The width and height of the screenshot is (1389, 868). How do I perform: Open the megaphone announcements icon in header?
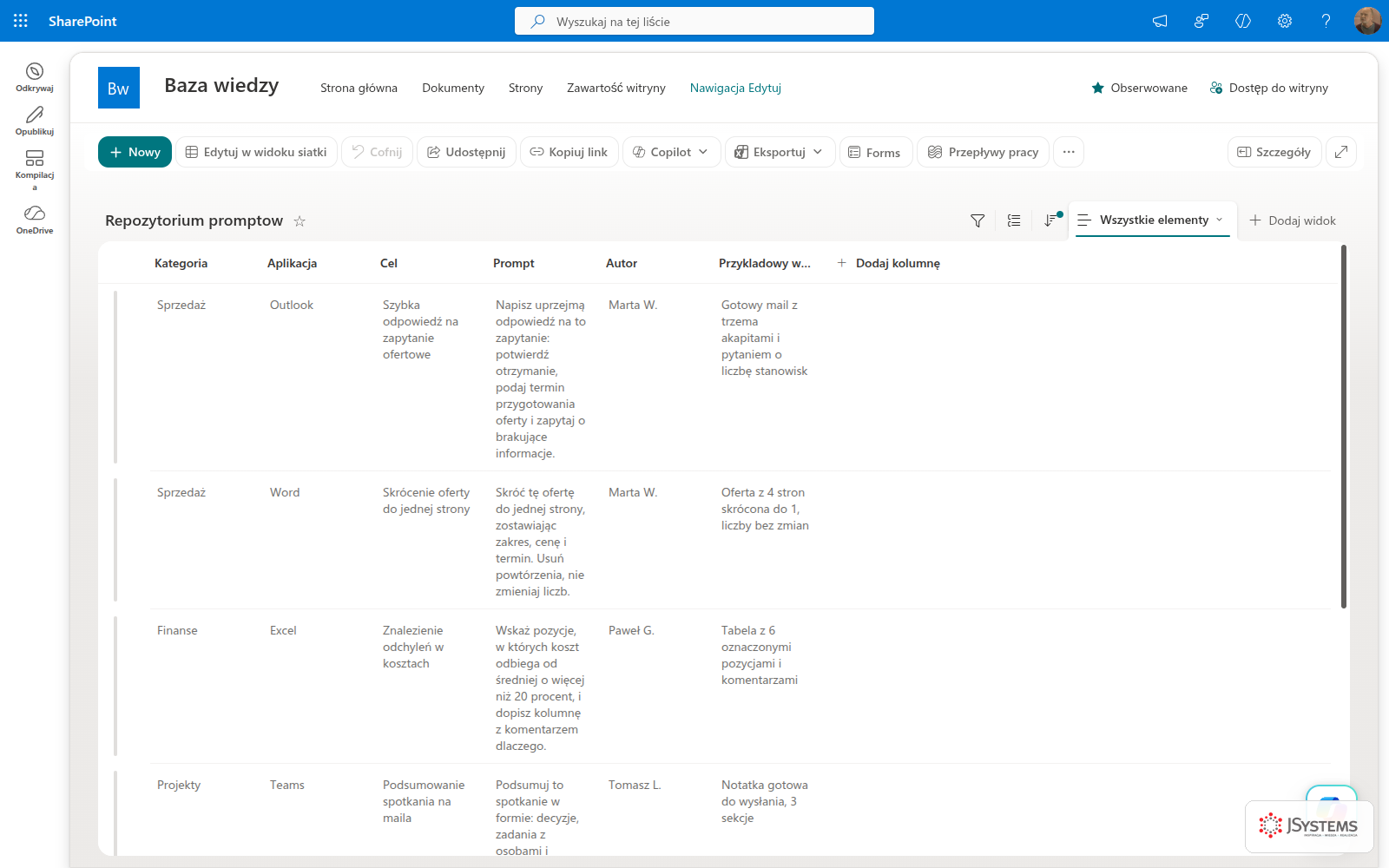[1160, 21]
